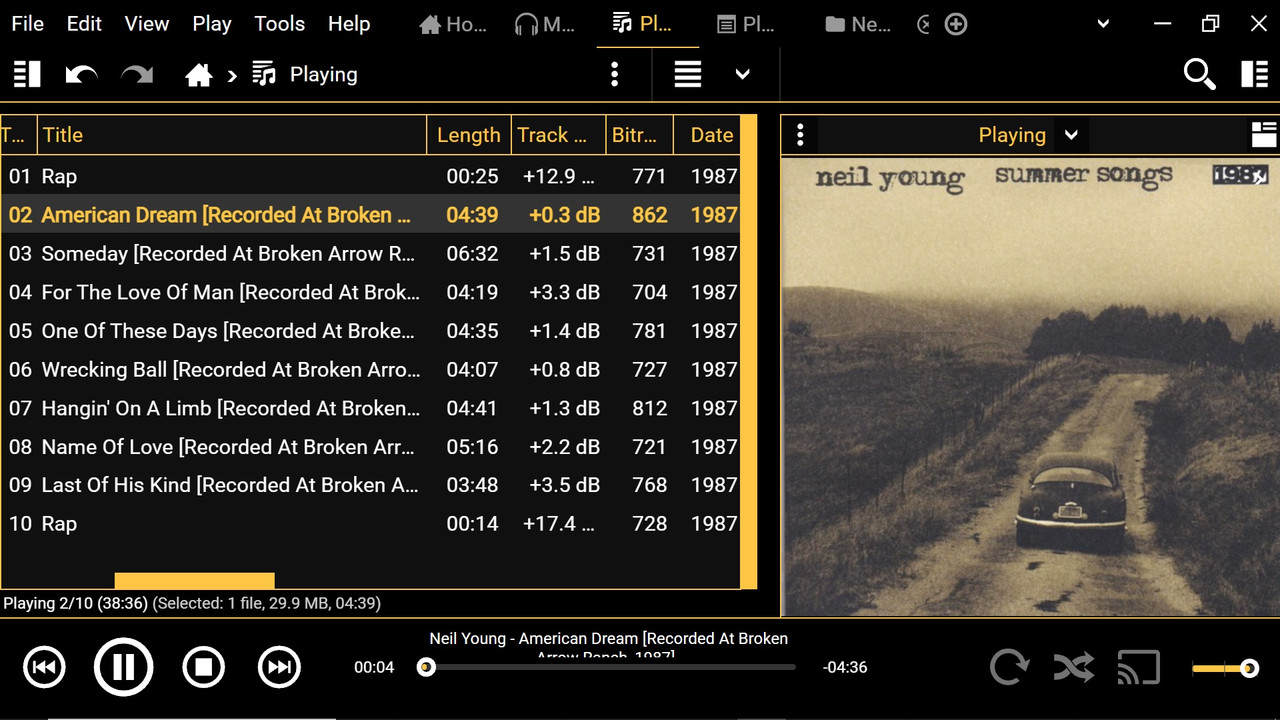The image size is (1280, 720).
Task: Click the vertical scrollbar of tracklist
Action: (x=748, y=352)
